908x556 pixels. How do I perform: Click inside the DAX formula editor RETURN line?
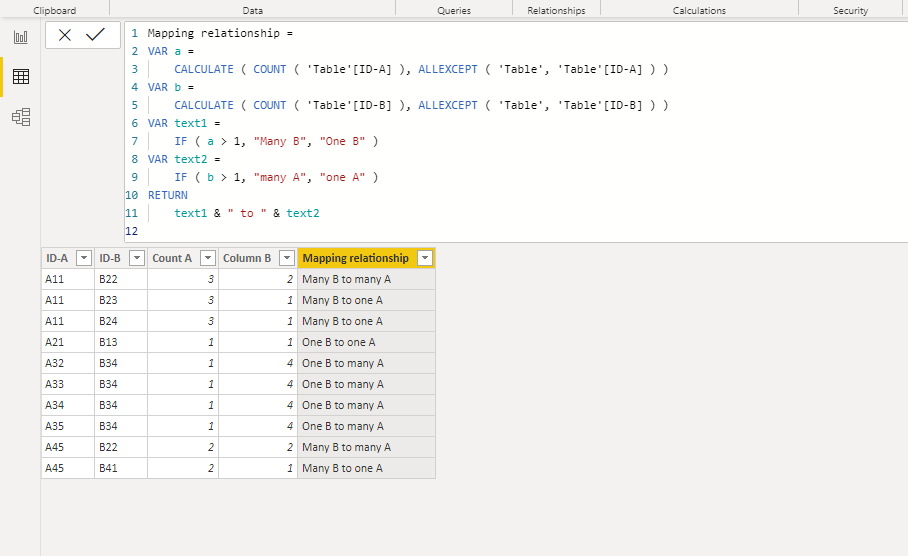[168, 195]
